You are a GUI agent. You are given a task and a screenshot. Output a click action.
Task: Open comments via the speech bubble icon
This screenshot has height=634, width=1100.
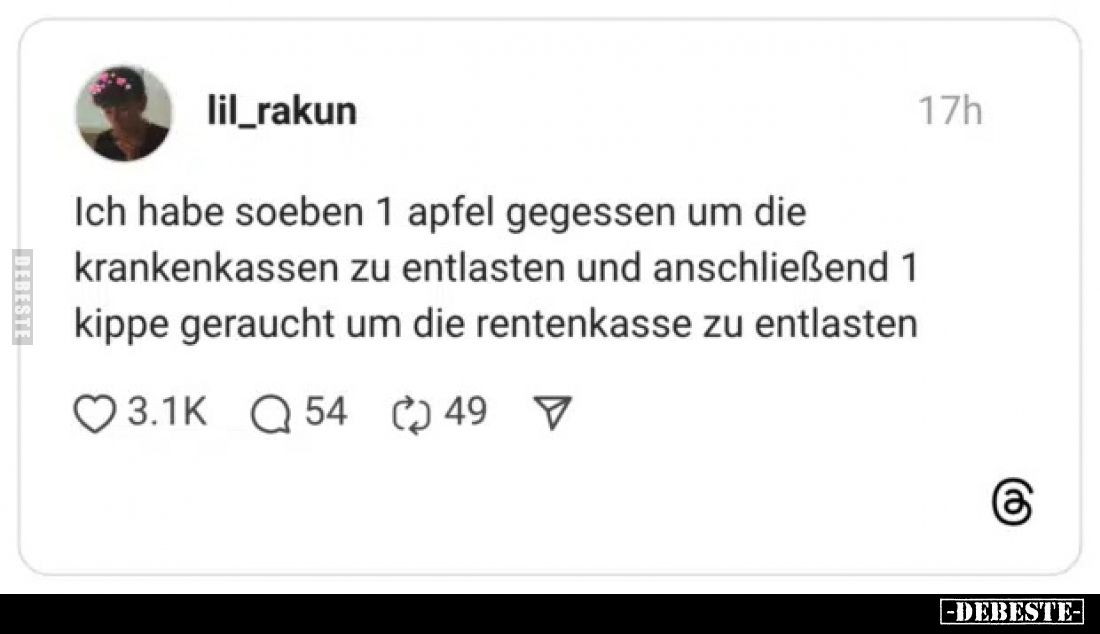tap(271, 414)
